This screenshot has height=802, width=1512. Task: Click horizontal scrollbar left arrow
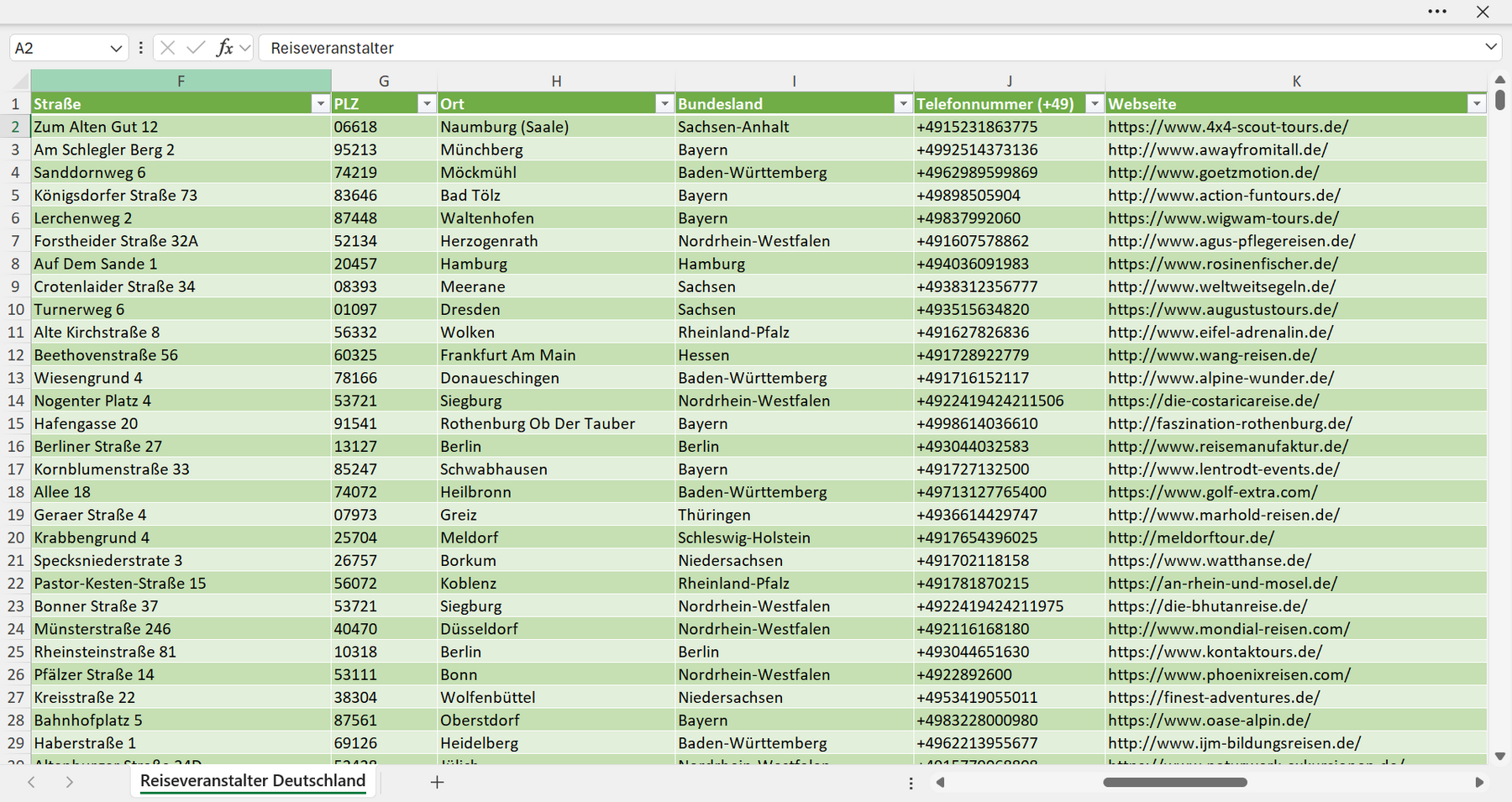[x=940, y=783]
